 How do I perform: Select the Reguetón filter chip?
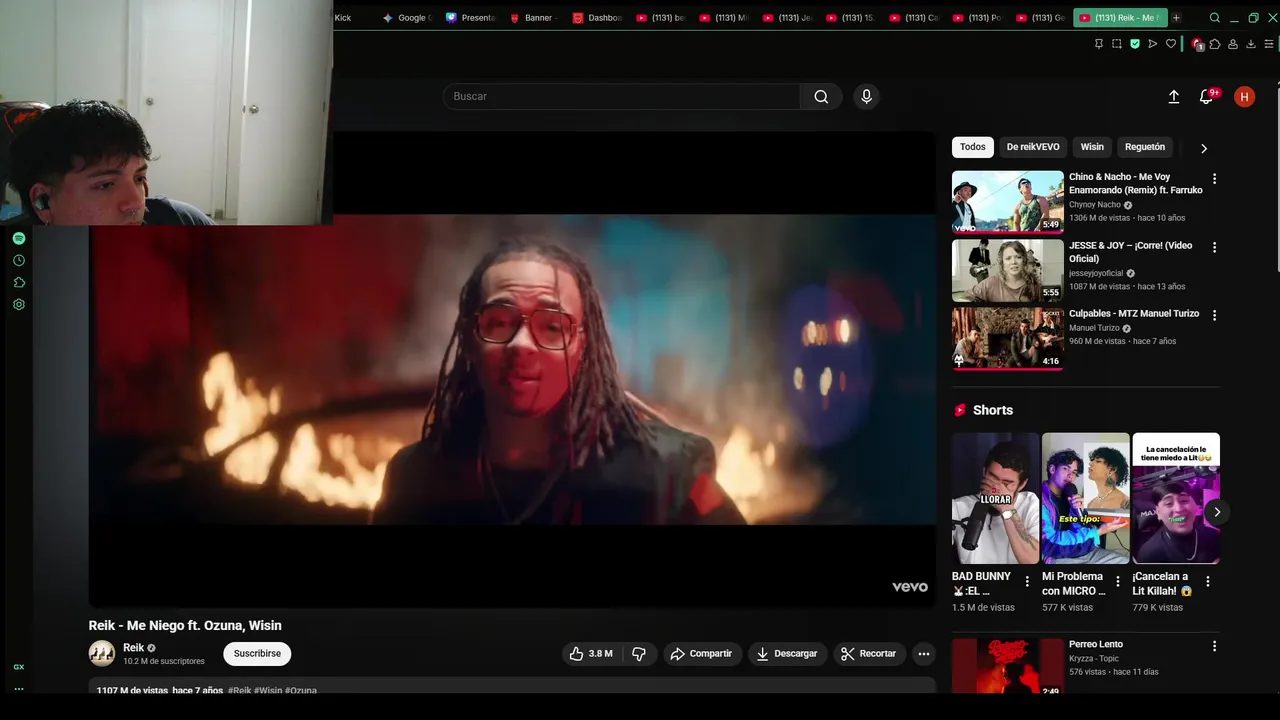click(1145, 147)
